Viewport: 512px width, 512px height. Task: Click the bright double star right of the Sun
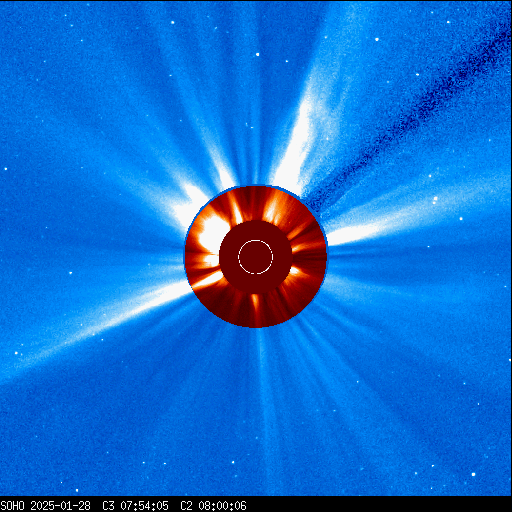pyautogui.click(x=435, y=200)
